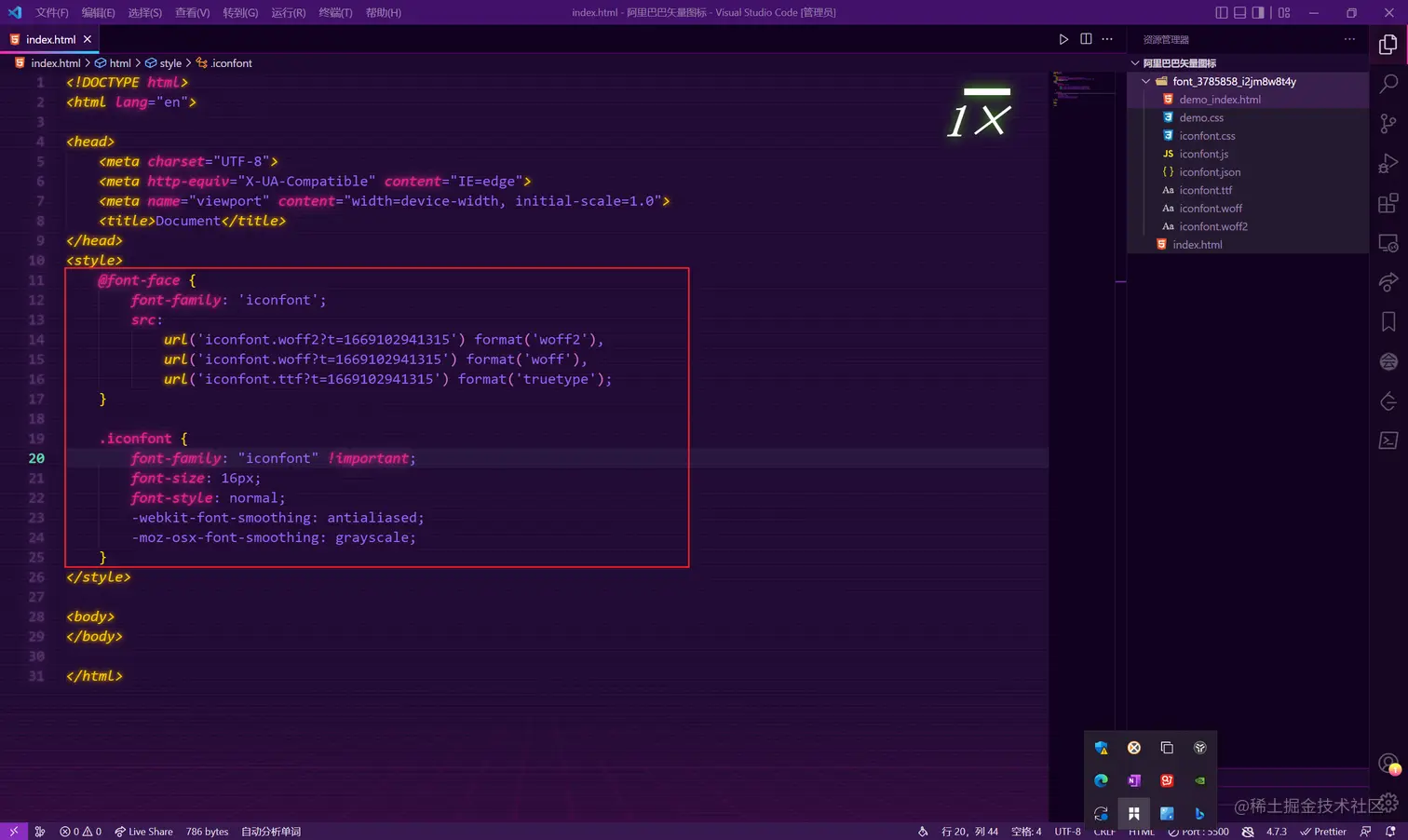The image size is (1408, 840).
Task: Open the Extensions view
Action: point(1388,203)
